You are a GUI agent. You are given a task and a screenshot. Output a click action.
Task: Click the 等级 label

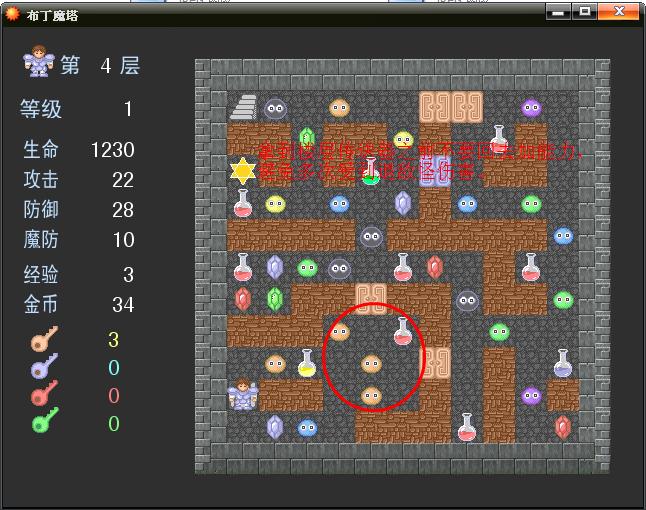(41, 109)
